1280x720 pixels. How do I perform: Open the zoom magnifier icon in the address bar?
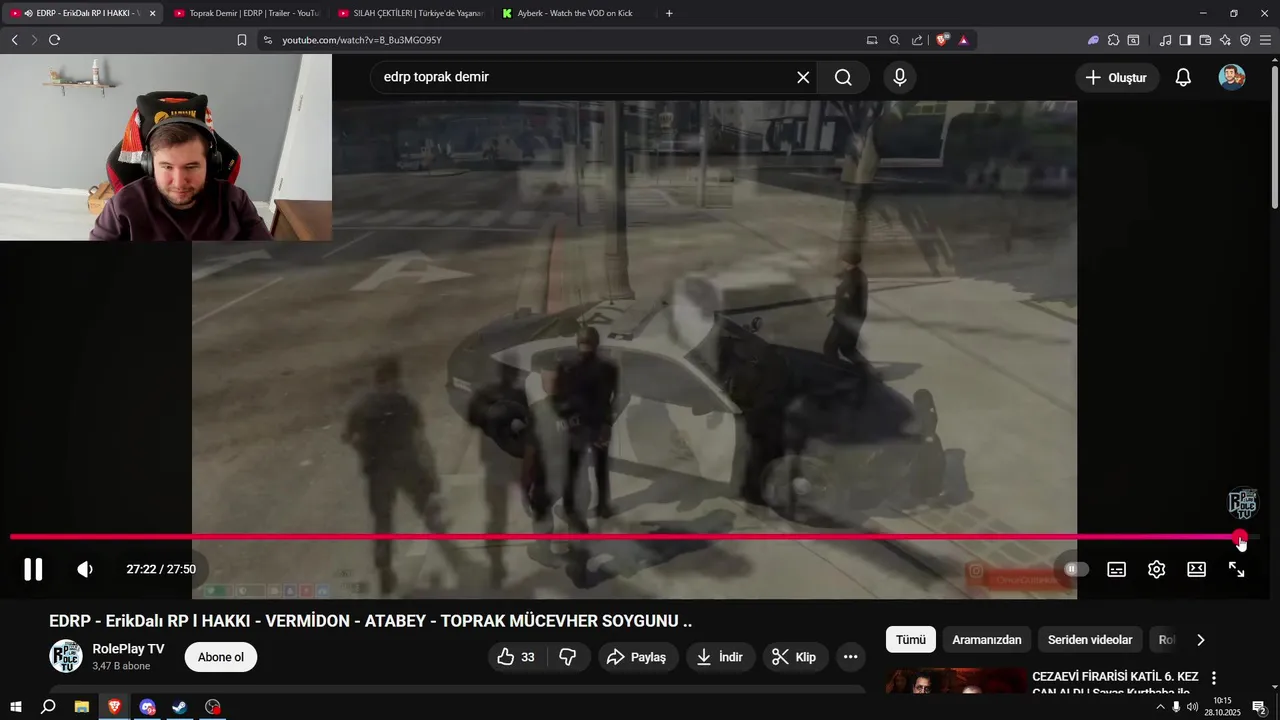894,40
